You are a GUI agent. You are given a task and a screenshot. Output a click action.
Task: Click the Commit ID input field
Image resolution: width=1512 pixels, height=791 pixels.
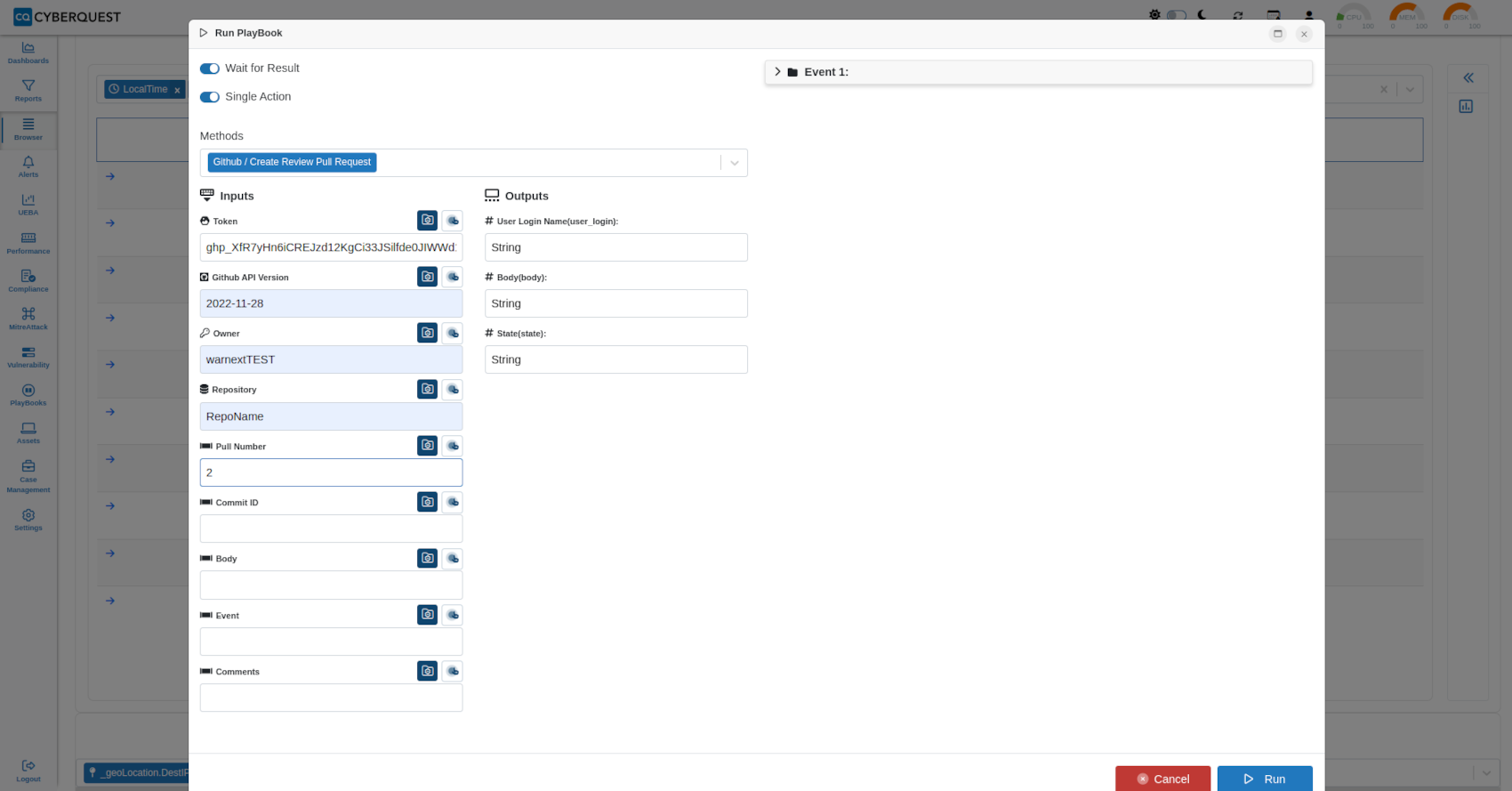332,529
